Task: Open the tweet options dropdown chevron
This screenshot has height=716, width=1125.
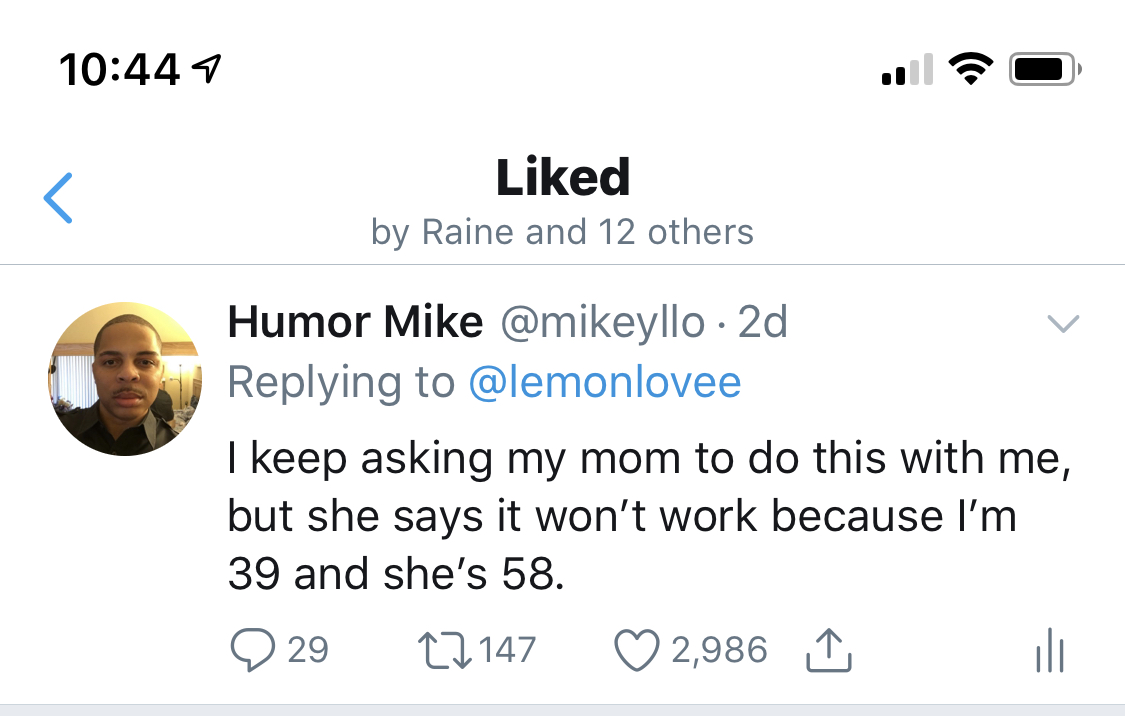Action: [1062, 323]
